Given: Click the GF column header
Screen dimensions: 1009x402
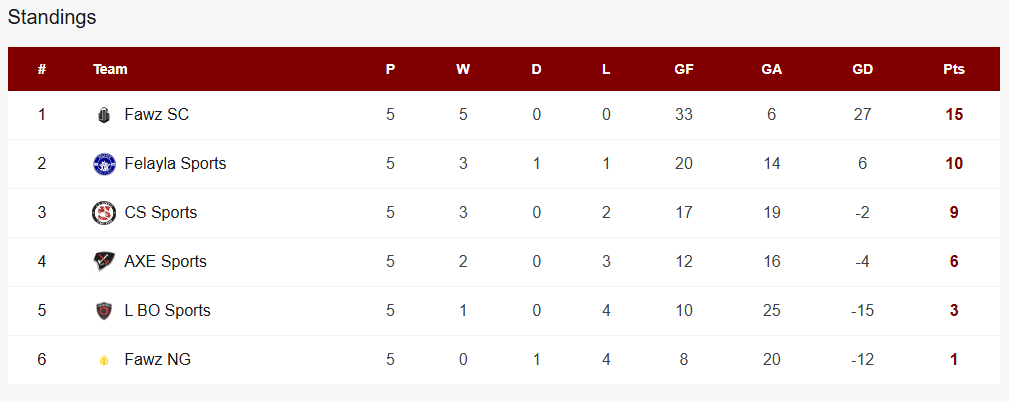Looking at the screenshot, I should [x=684, y=70].
